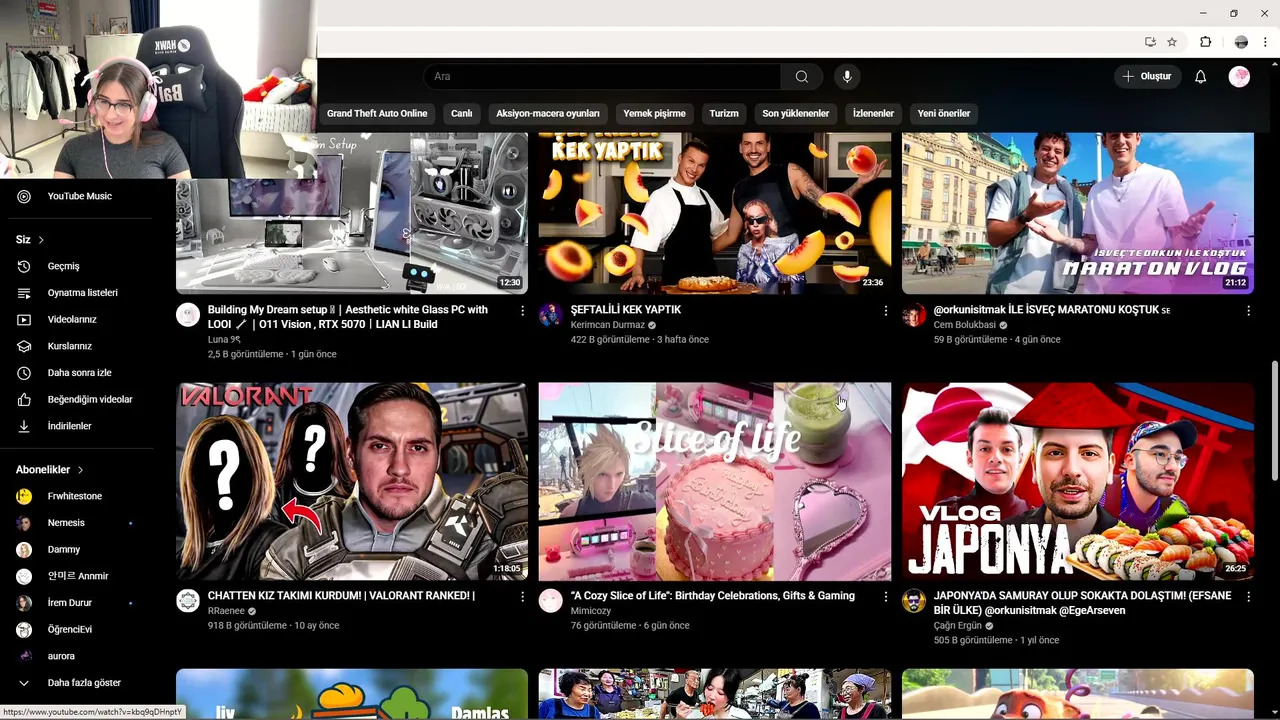Open more options for Cozy Slice of Life
The width and height of the screenshot is (1280, 720).
[885, 597]
